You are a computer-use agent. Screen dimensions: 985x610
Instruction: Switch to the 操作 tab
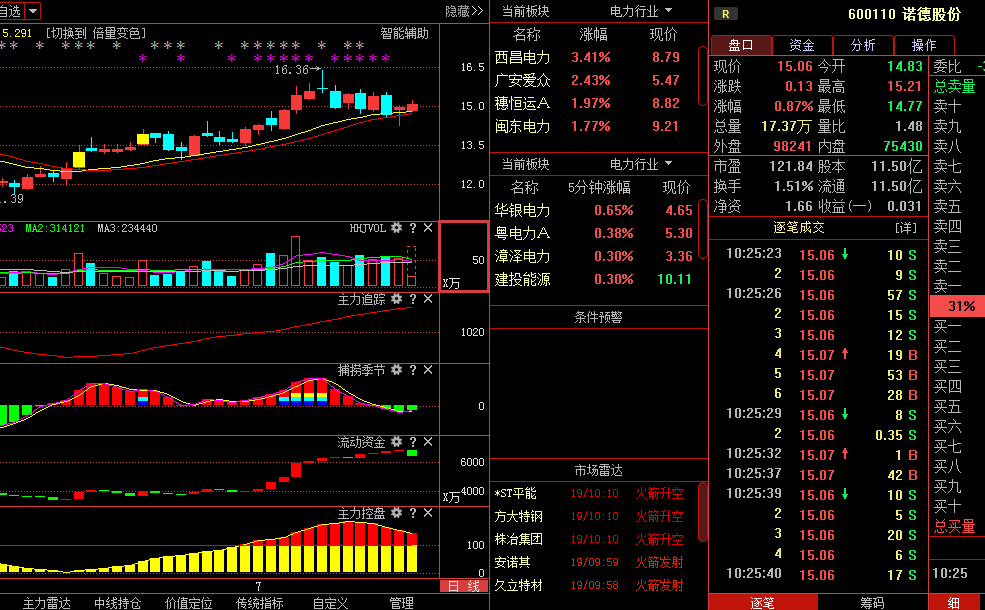[923, 45]
